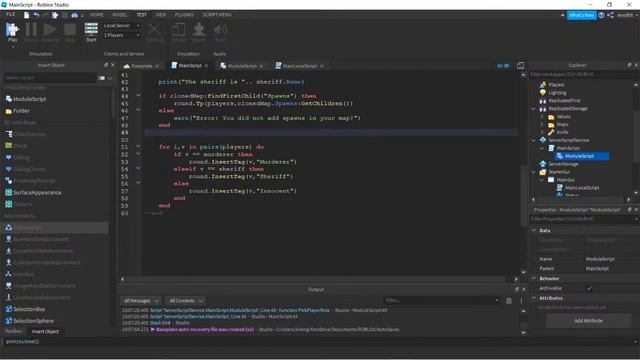This screenshot has width=640, height=360.
Task: Toggle the Insert Object view mode icon
Action: click(102, 78)
